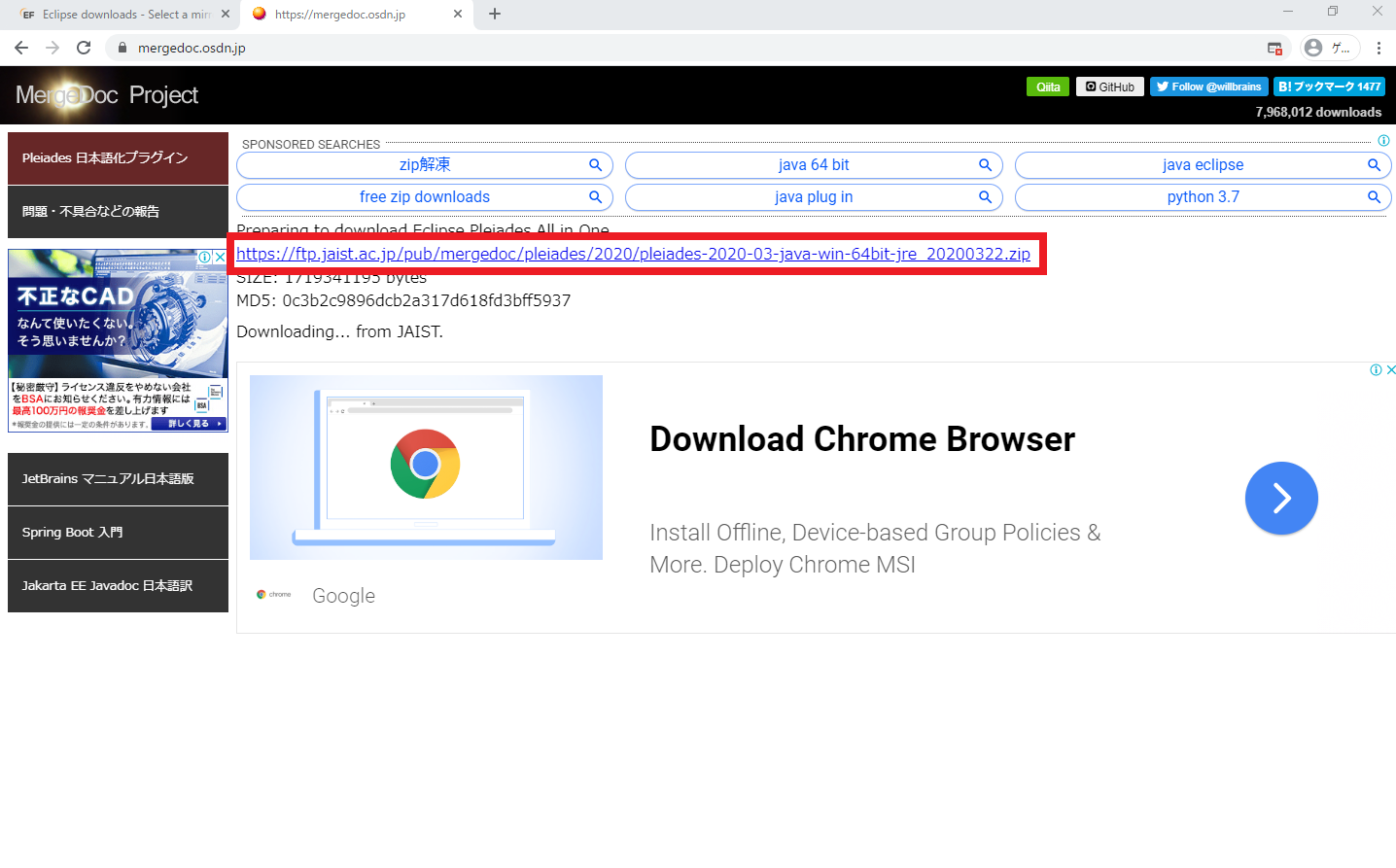Click the java plug in sponsored search
The width and height of the screenshot is (1396, 868).
[814, 197]
